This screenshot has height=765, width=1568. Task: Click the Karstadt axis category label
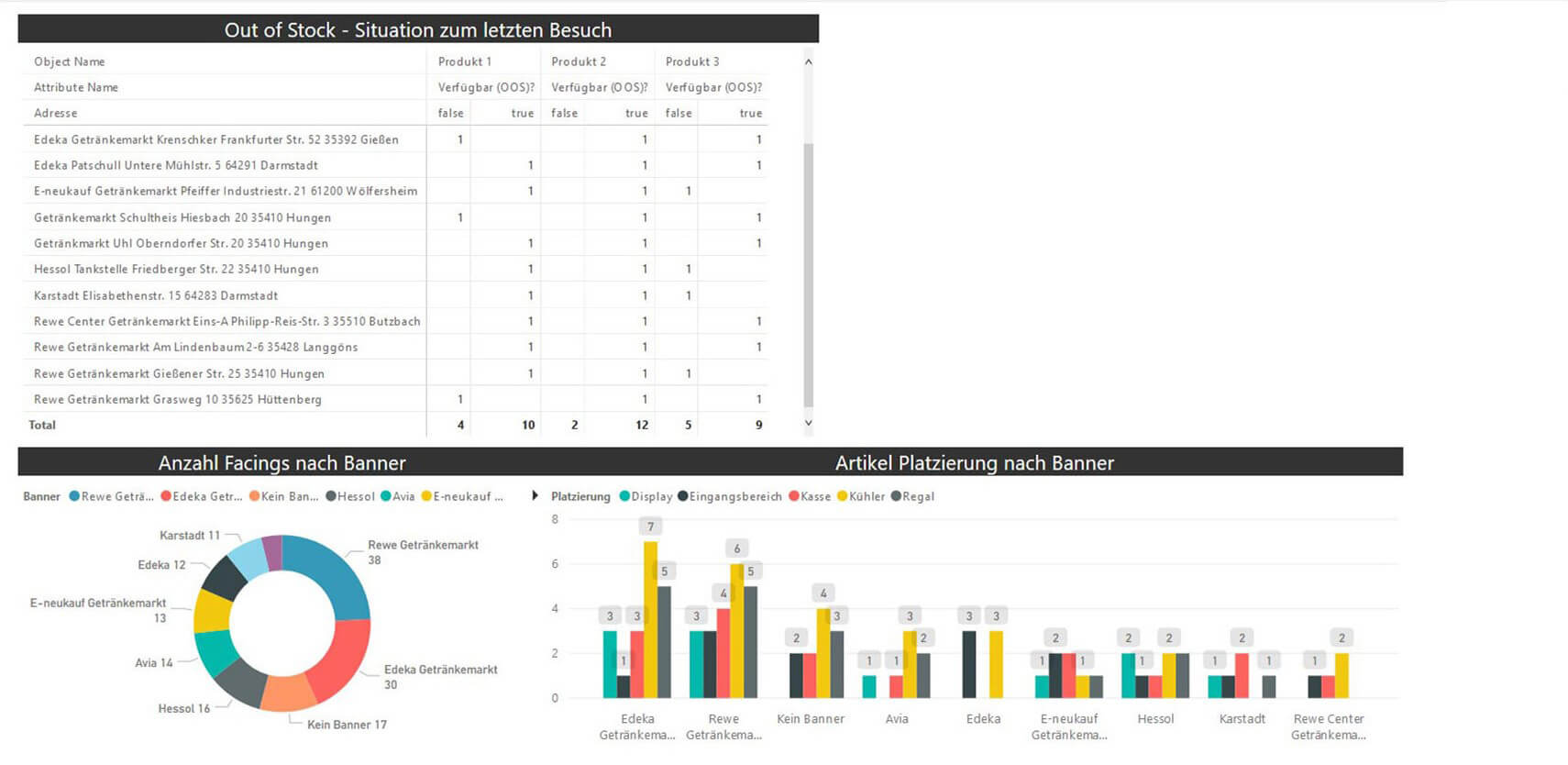1242,719
